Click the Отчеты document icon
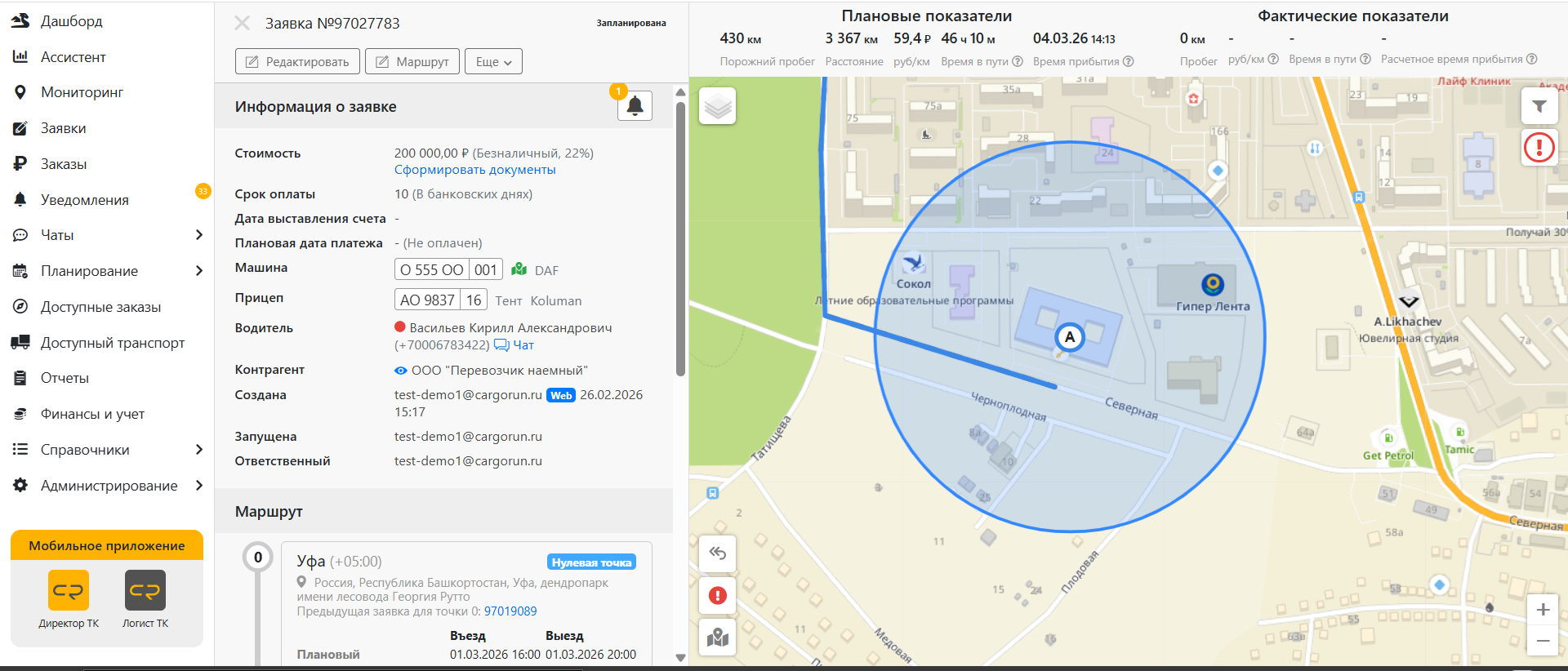 (x=20, y=378)
